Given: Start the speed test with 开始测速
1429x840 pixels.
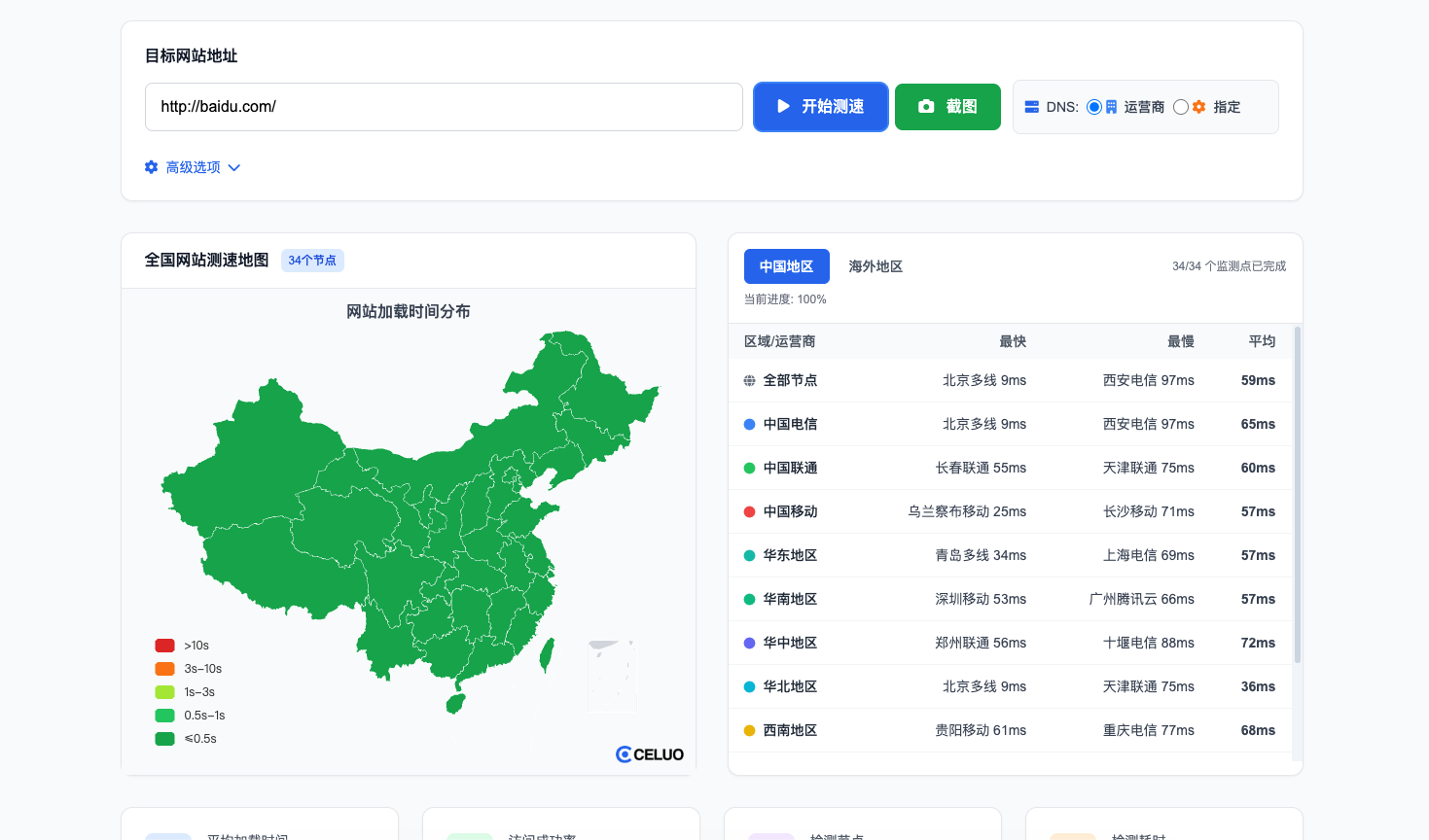Looking at the screenshot, I should 820,107.
